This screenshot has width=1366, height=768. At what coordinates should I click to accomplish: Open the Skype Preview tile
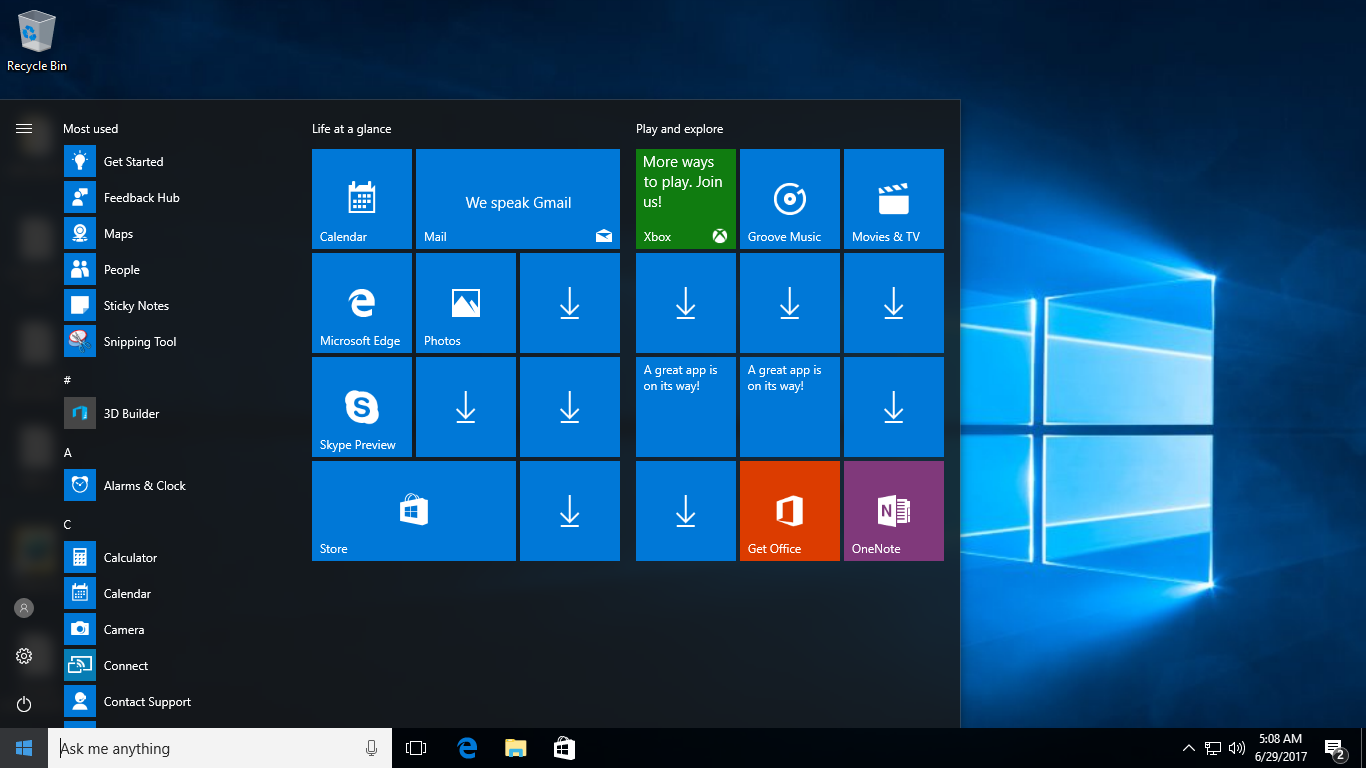362,407
